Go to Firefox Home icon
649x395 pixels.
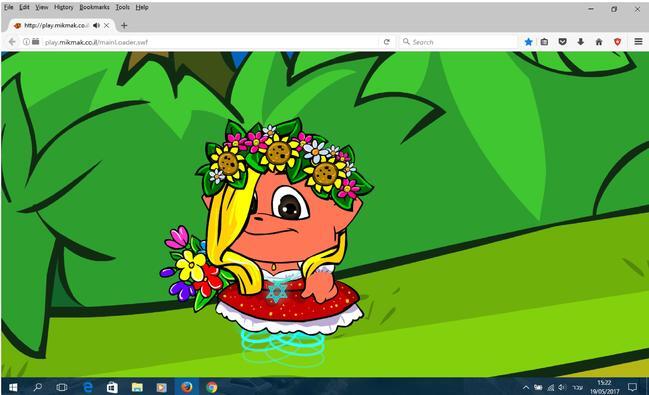(599, 42)
